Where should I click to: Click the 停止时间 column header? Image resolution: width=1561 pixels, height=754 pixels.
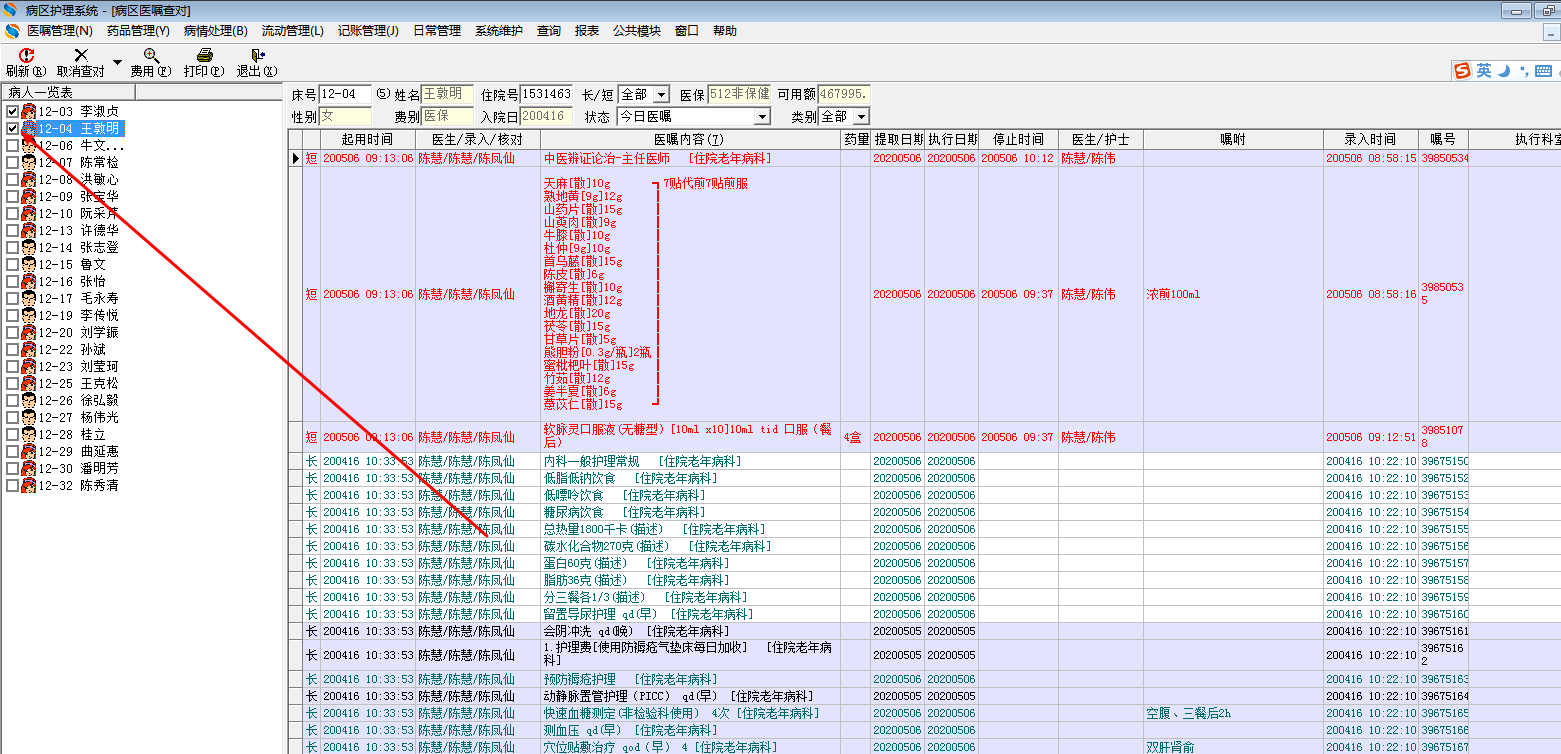(1018, 140)
